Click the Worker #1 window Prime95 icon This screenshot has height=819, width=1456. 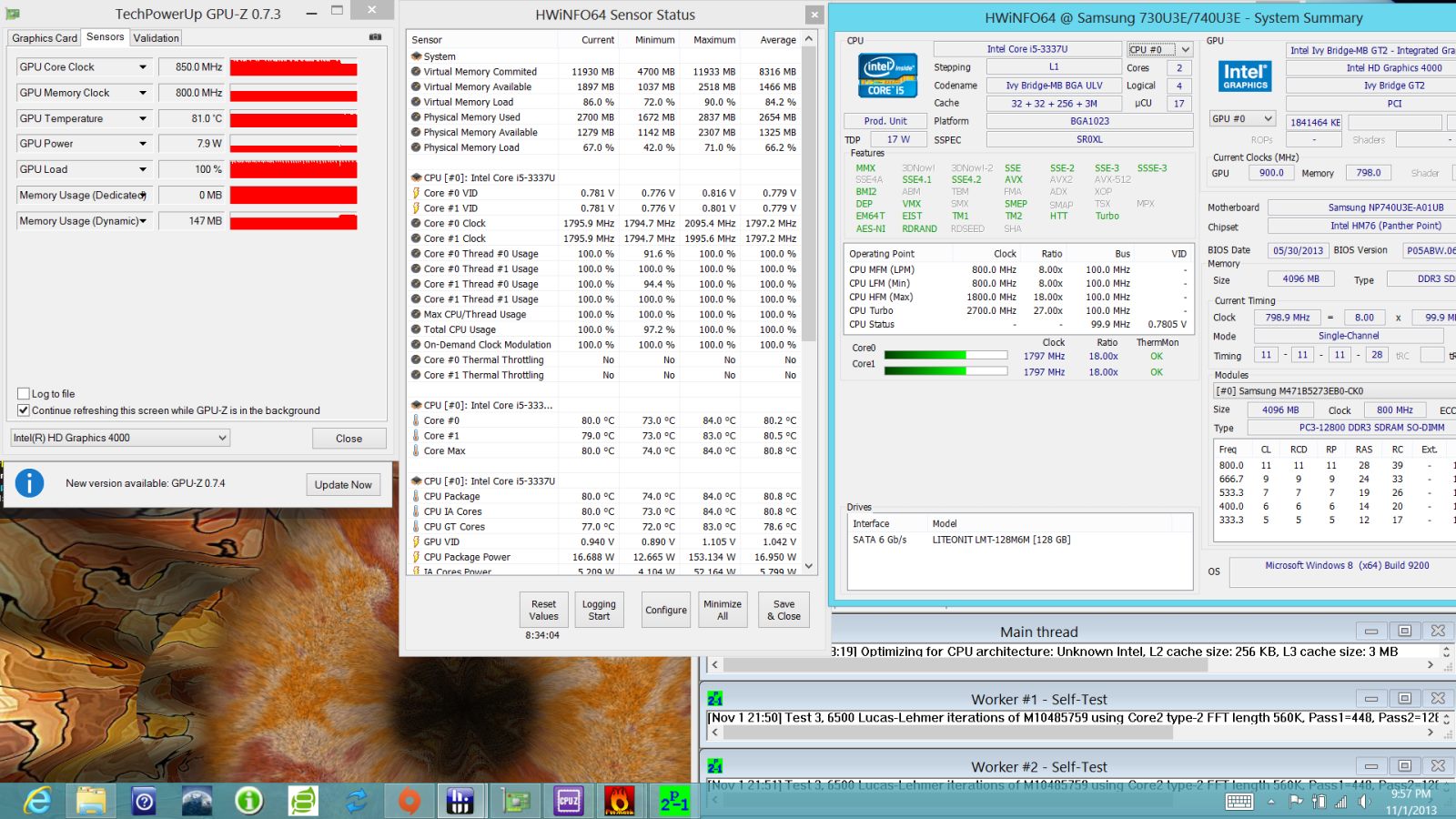point(715,699)
